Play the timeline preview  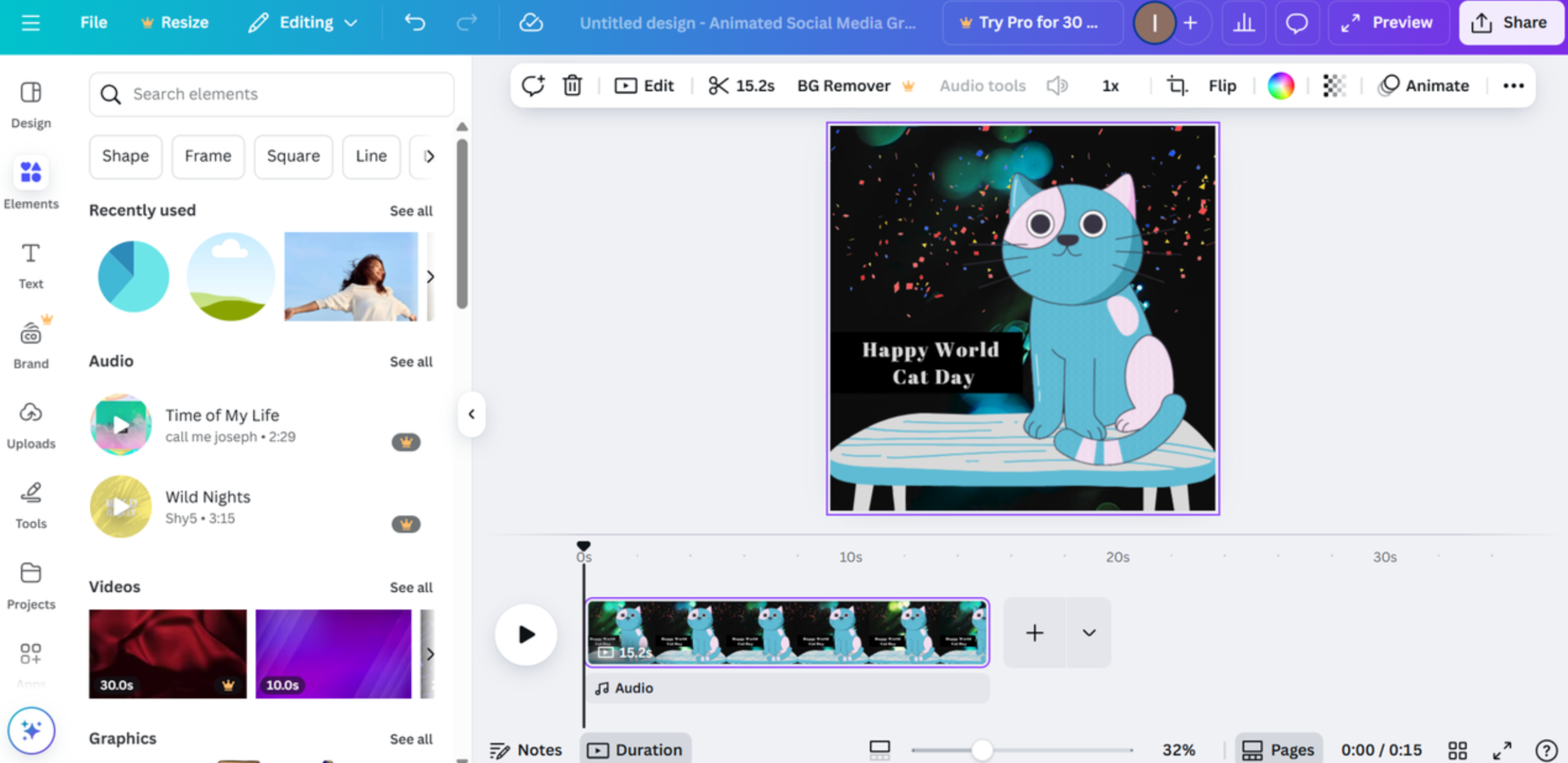(x=526, y=635)
